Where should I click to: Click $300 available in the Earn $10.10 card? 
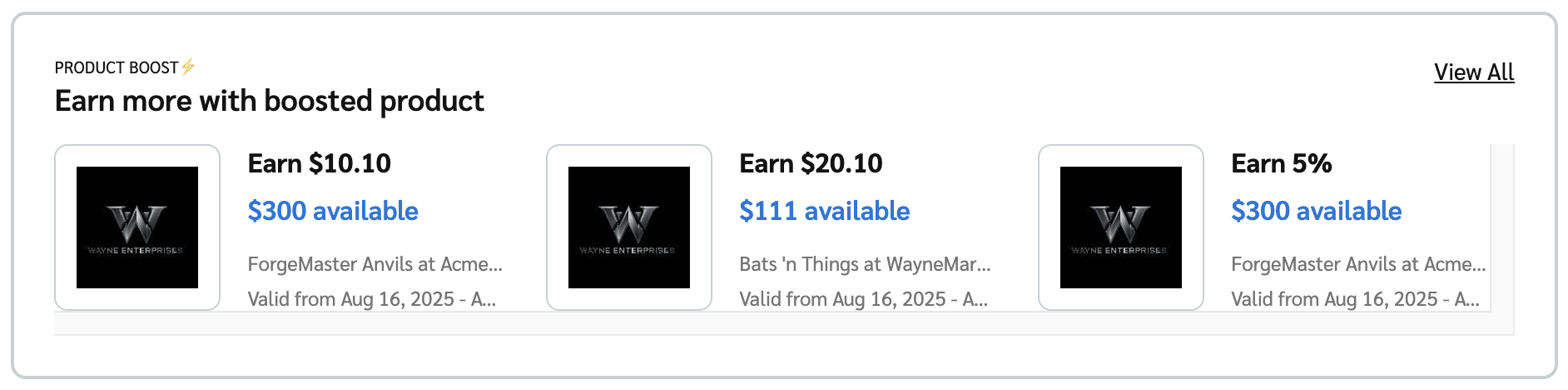pos(333,211)
